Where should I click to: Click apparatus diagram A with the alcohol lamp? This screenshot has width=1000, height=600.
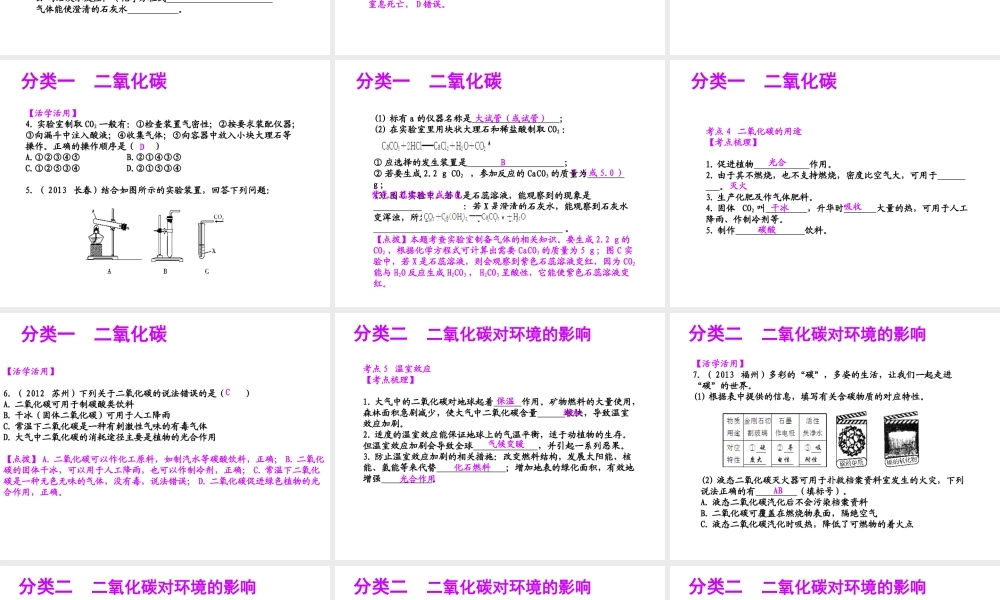112,236
